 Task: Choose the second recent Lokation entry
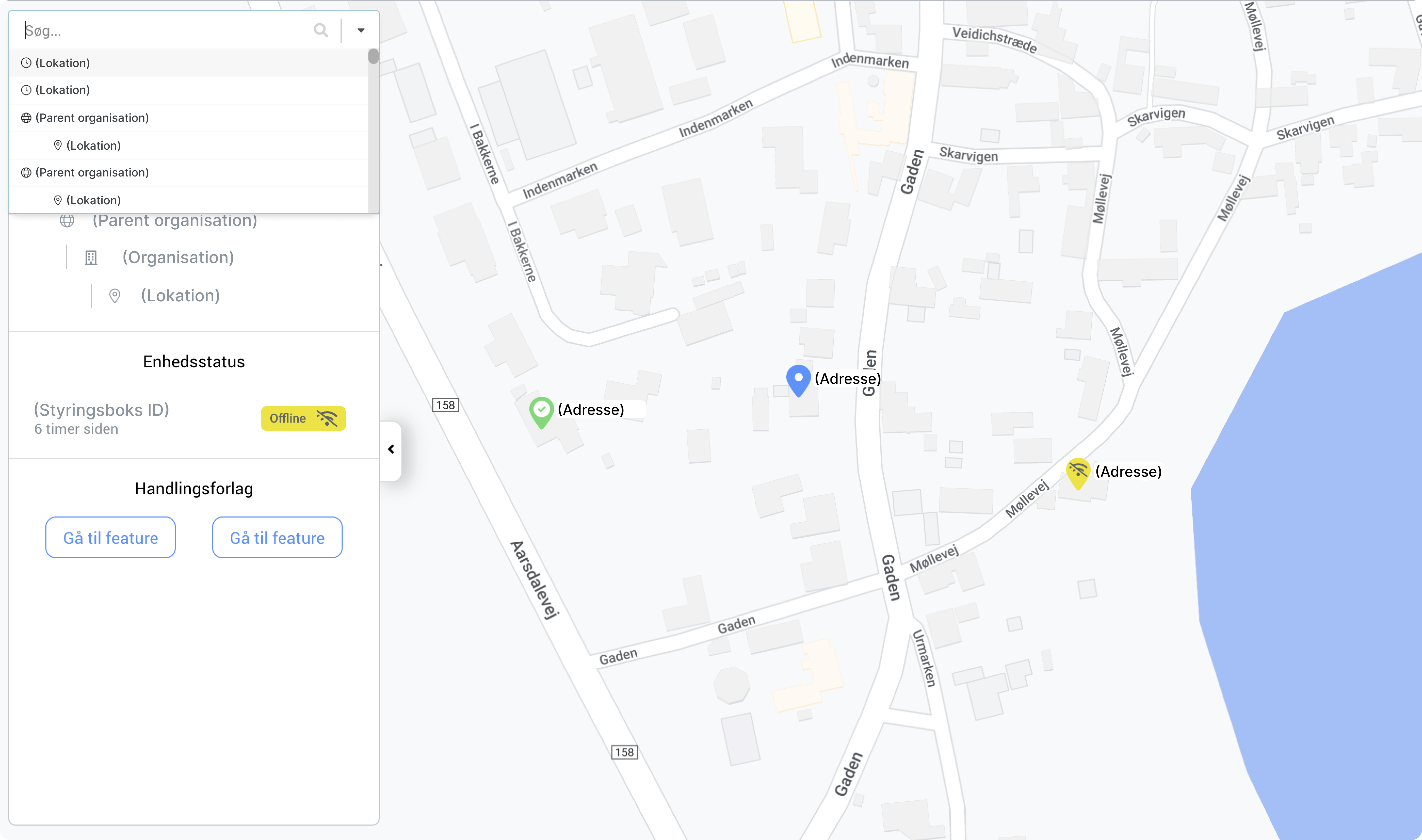tap(189, 90)
